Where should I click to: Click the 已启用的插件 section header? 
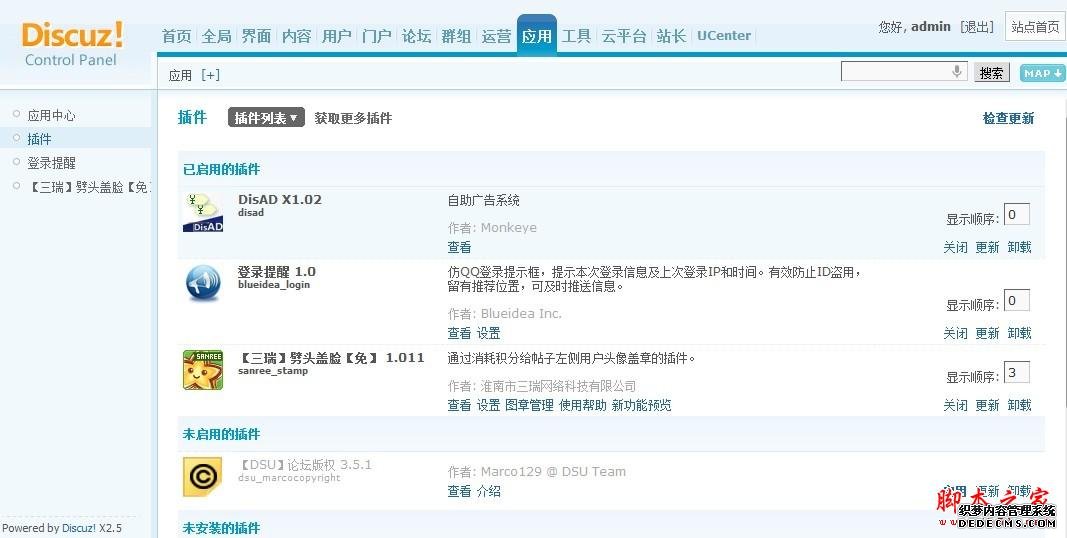click(x=221, y=169)
